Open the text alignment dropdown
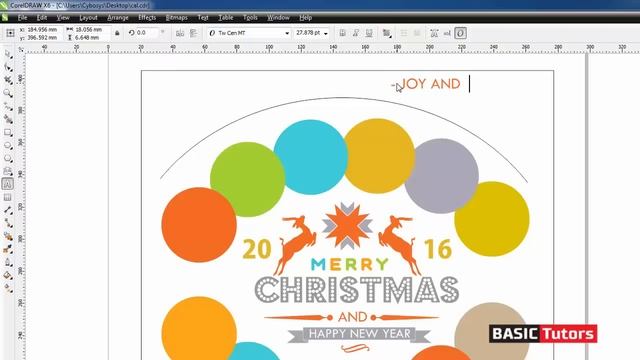 [387, 33]
